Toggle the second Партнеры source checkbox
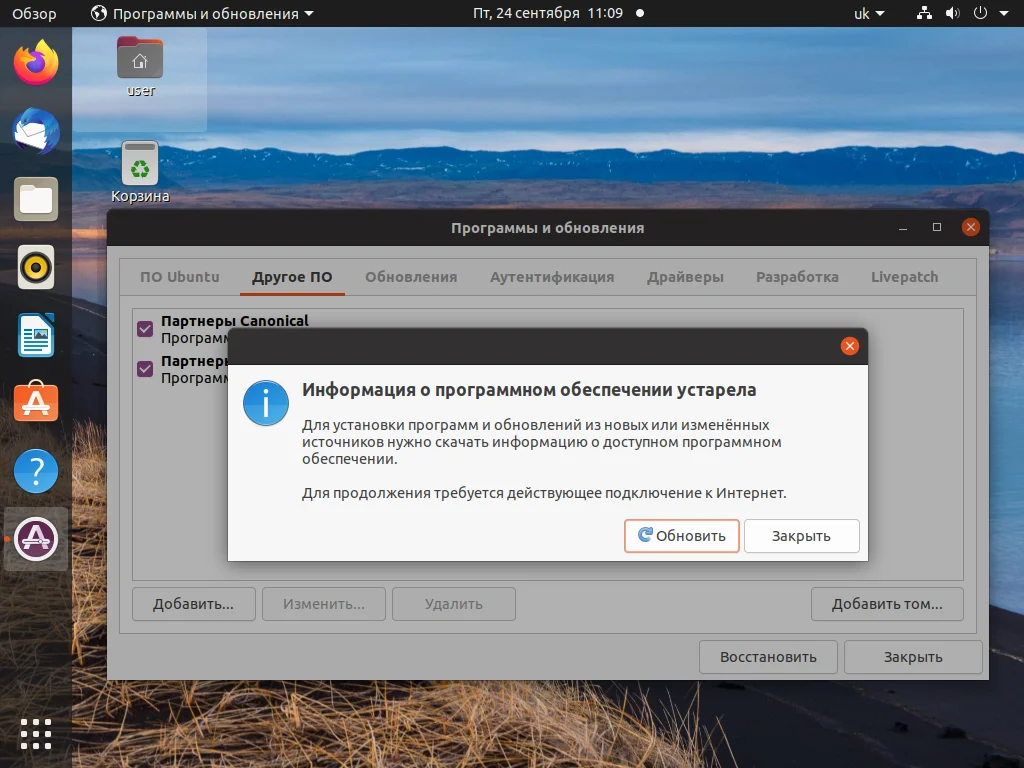The height and width of the screenshot is (768, 1024). [145, 369]
